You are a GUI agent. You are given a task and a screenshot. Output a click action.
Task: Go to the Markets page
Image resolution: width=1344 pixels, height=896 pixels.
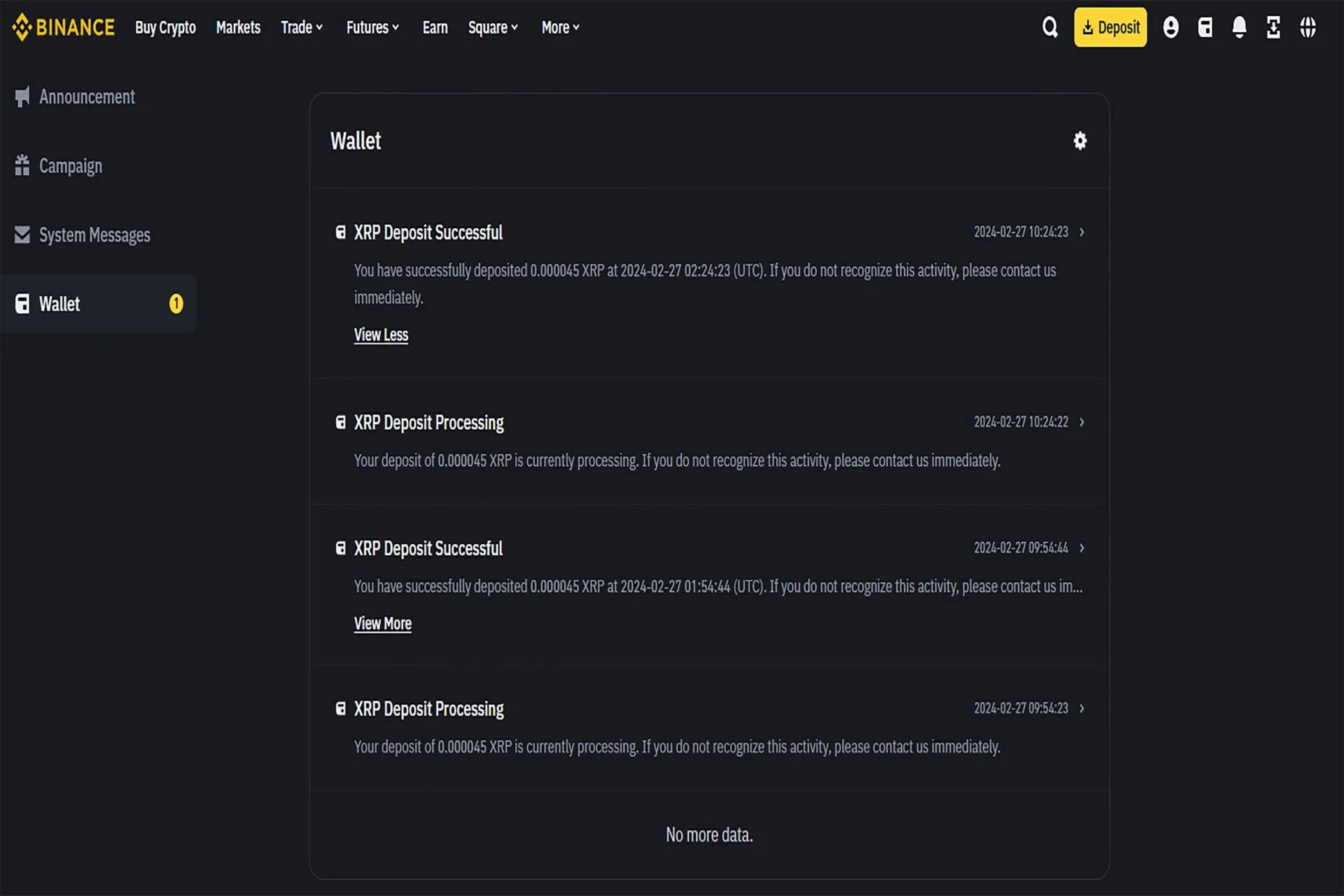(x=238, y=27)
